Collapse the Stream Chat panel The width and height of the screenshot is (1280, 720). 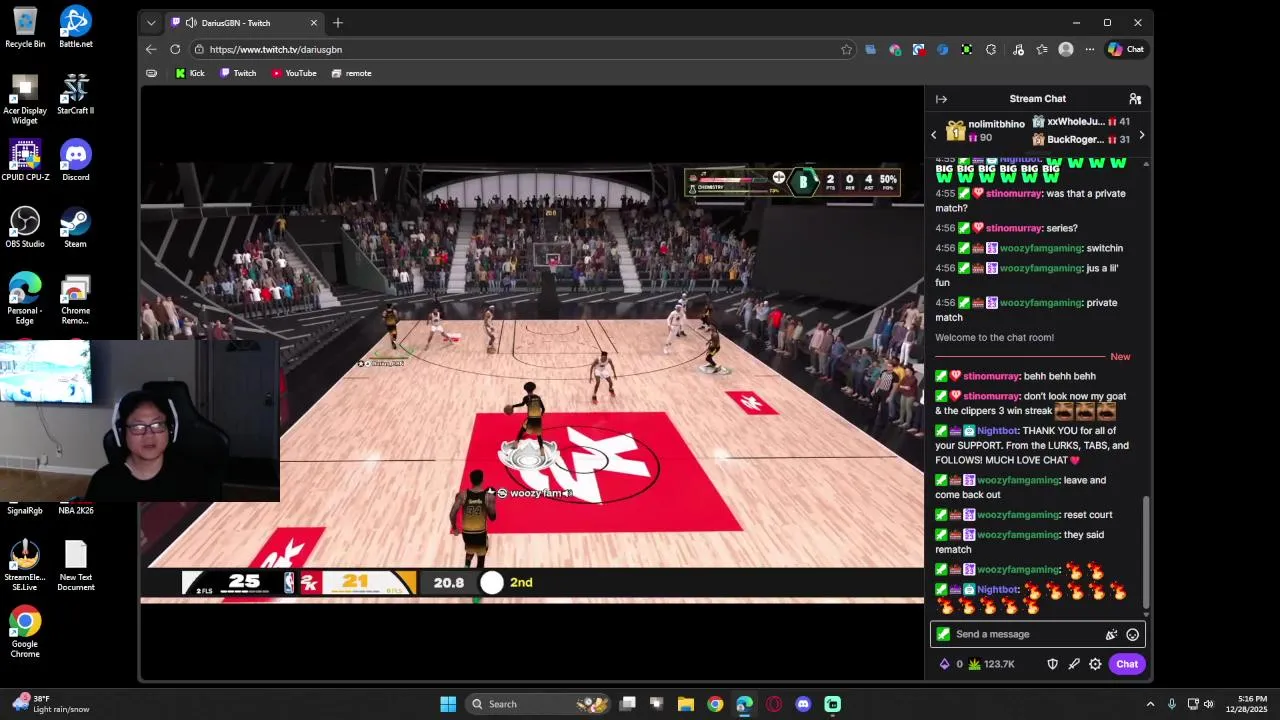click(941, 99)
